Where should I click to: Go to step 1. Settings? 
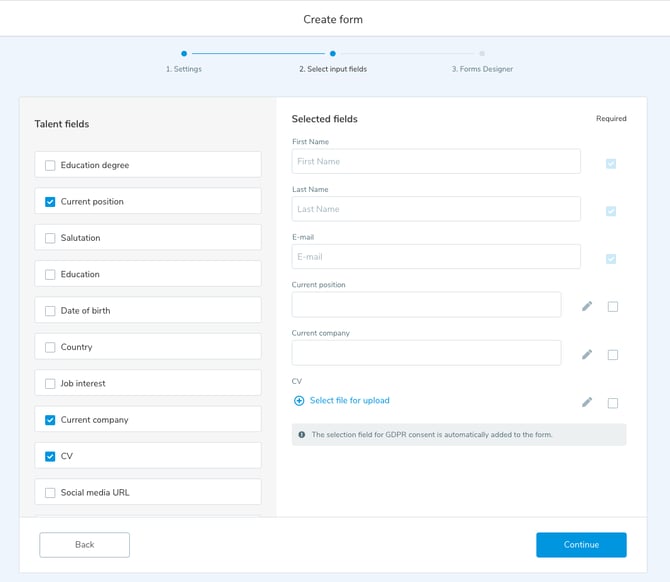point(184,54)
